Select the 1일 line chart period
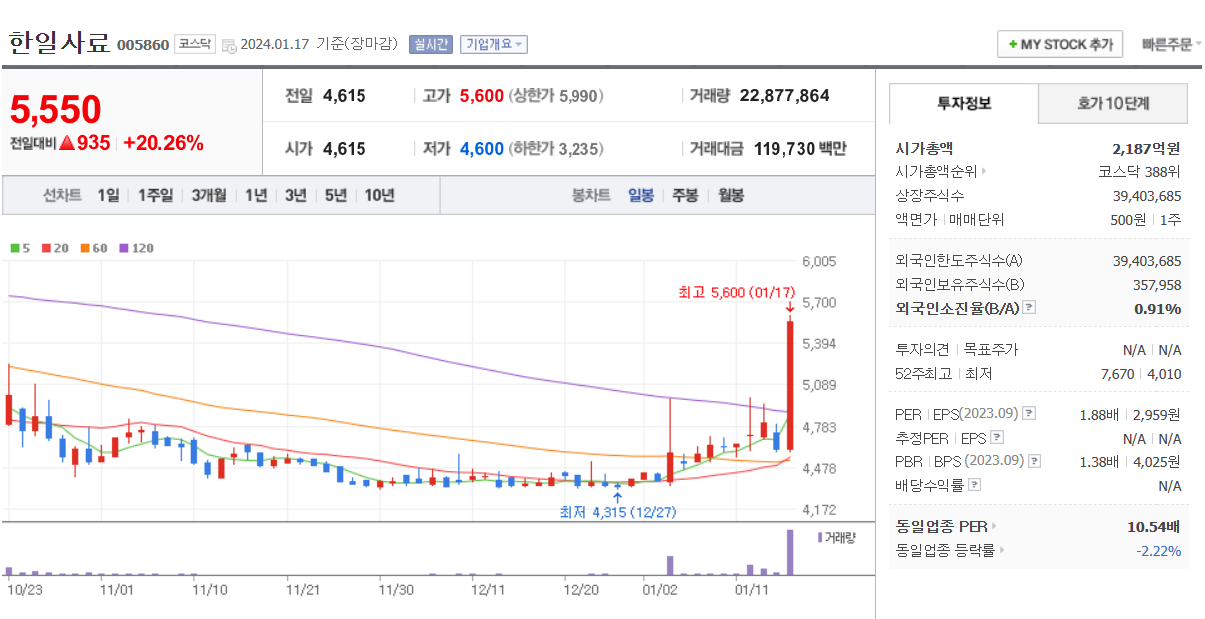The height and width of the screenshot is (619, 1205). [x=108, y=196]
